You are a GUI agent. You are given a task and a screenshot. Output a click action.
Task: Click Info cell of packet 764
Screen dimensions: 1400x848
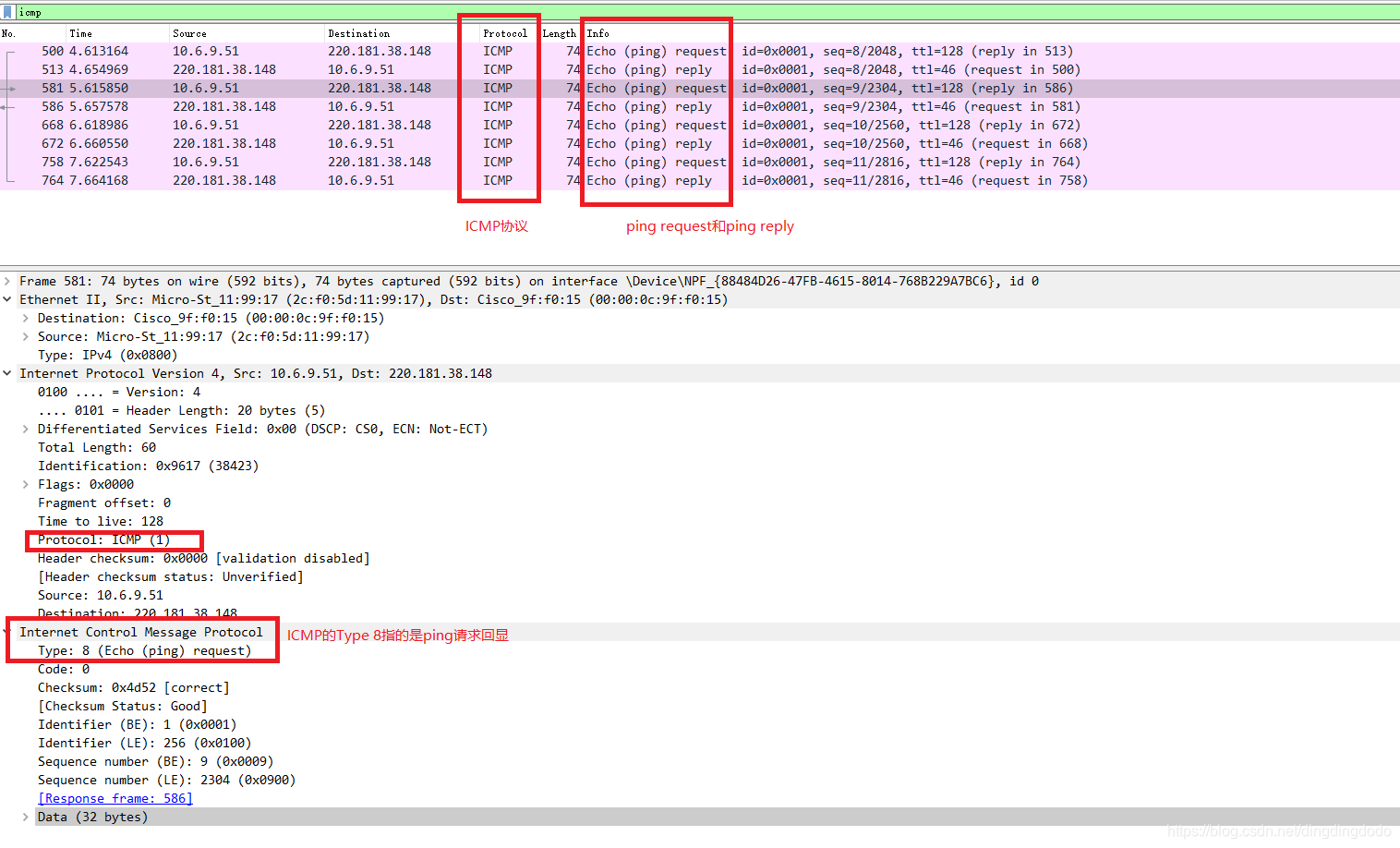838,180
